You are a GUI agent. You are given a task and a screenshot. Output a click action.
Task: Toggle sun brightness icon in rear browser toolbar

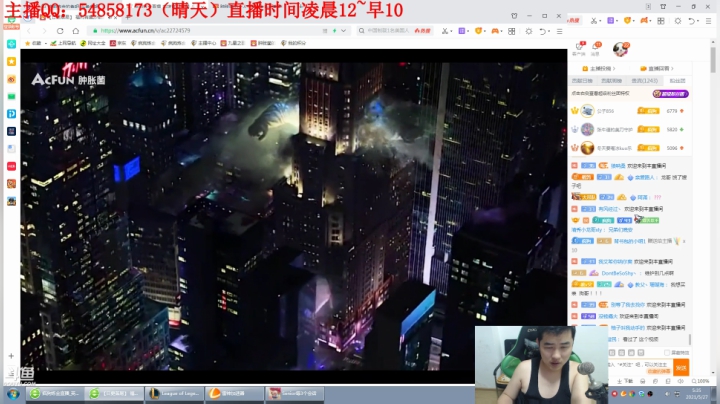coord(678,21)
